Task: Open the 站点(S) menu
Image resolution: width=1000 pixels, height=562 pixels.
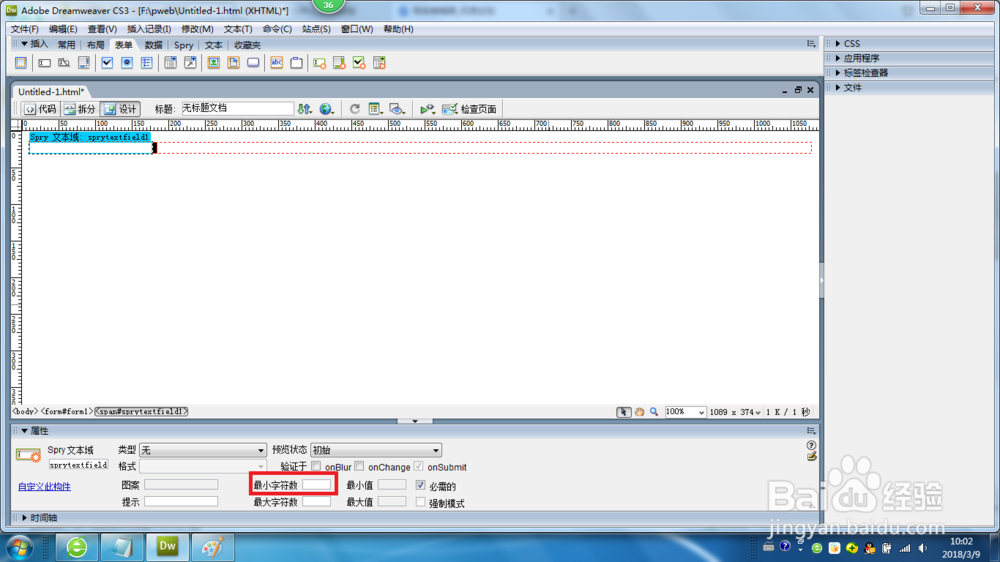Action: (316, 29)
